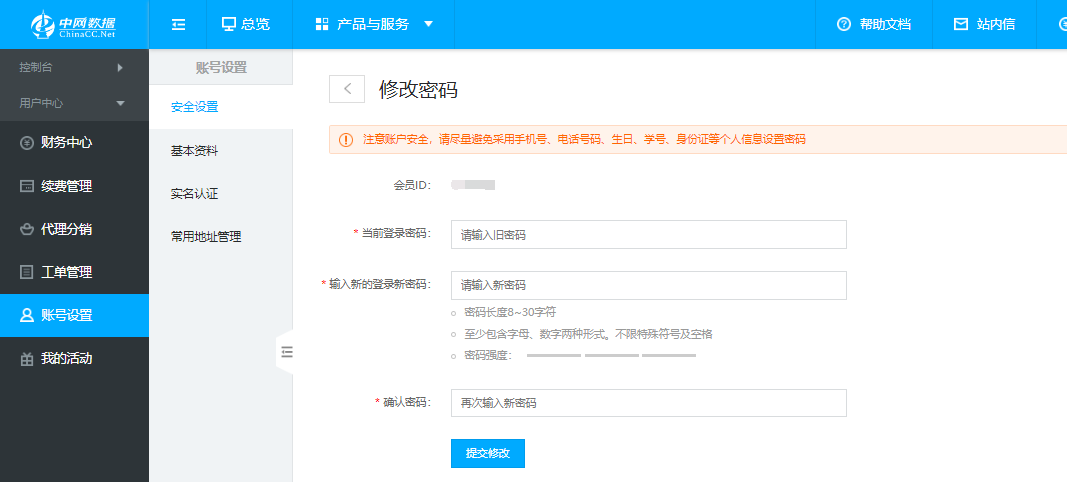The width and height of the screenshot is (1067, 482).
Task: Go to 续费管理 in sidebar
Action: (x=66, y=186)
